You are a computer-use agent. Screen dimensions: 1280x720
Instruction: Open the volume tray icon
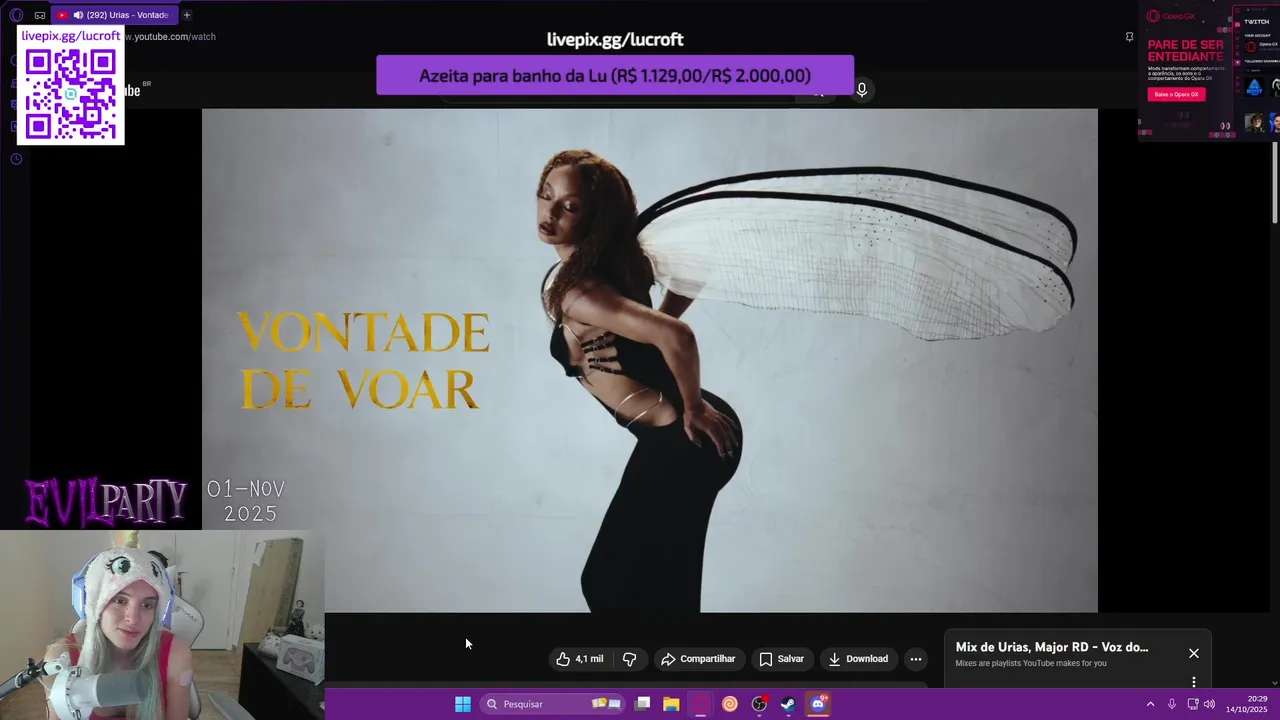tap(1209, 704)
